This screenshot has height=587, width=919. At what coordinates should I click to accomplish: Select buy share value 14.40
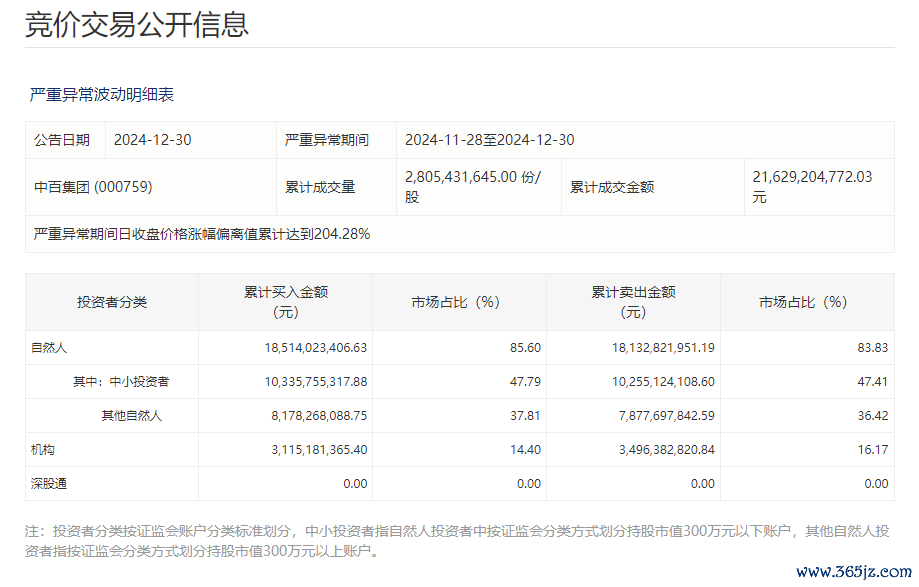(x=525, y=450)
